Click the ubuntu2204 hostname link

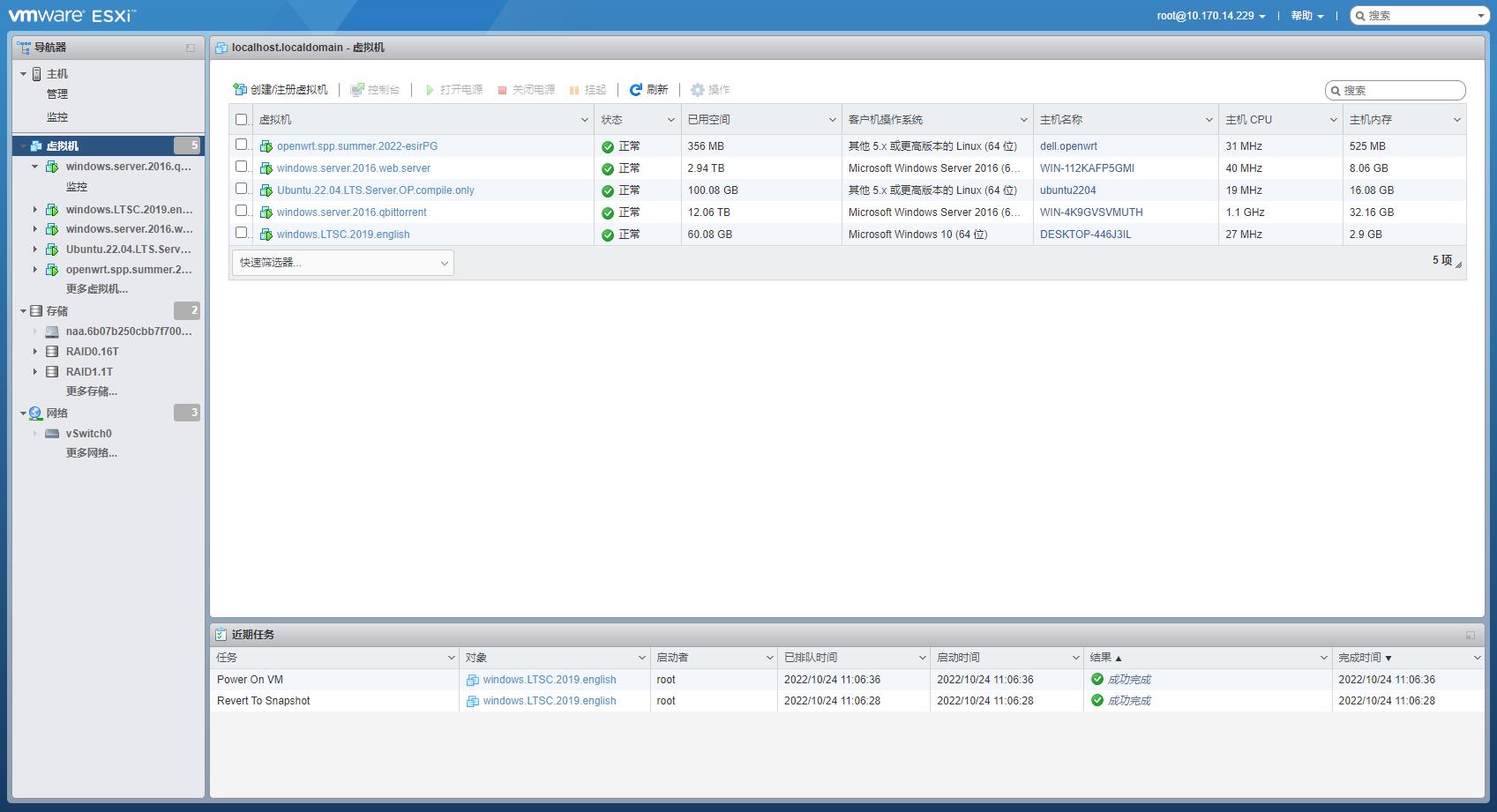[1067, 190]
